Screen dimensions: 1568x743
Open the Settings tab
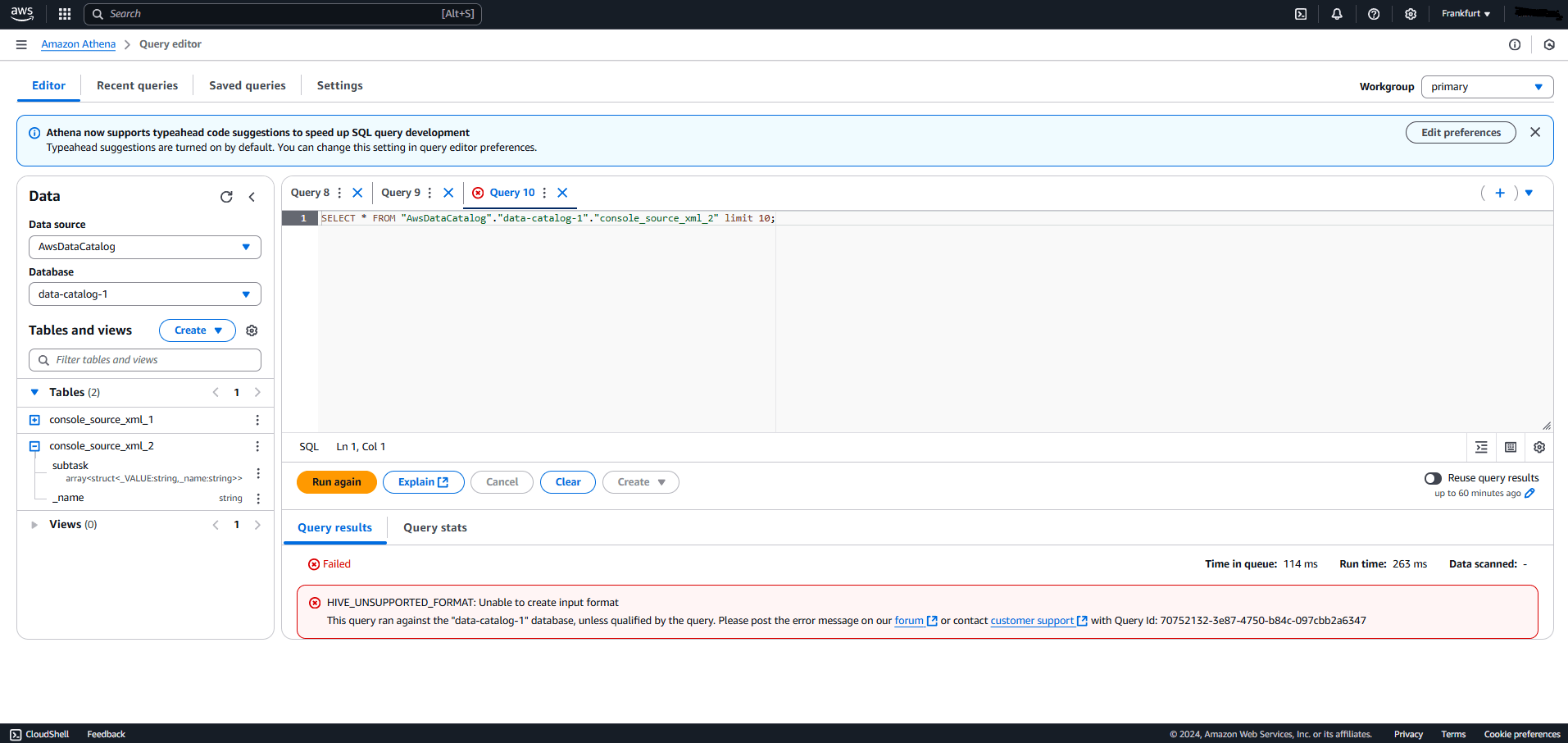339,85
